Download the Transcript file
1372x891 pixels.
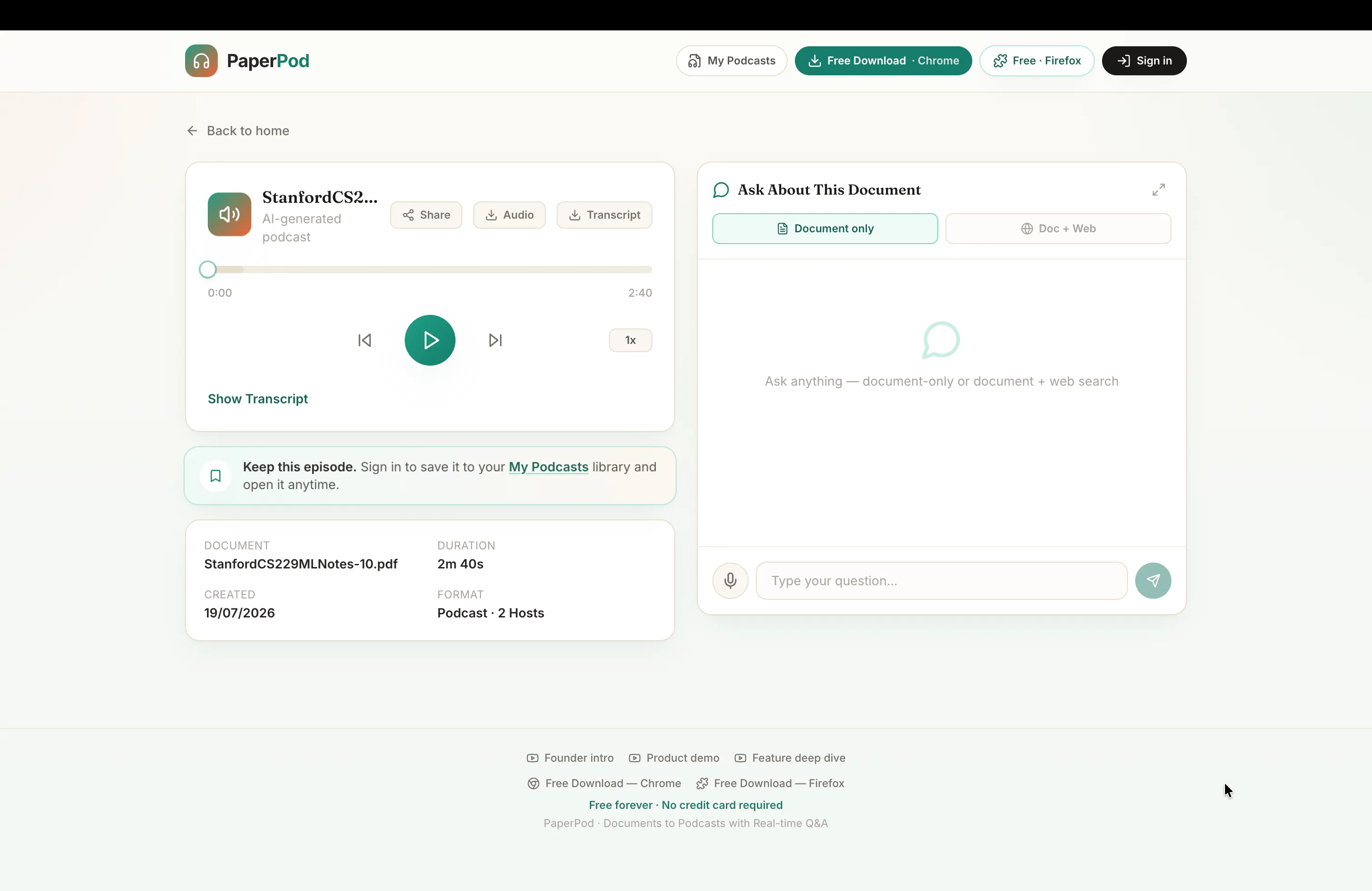coord(604,215)
